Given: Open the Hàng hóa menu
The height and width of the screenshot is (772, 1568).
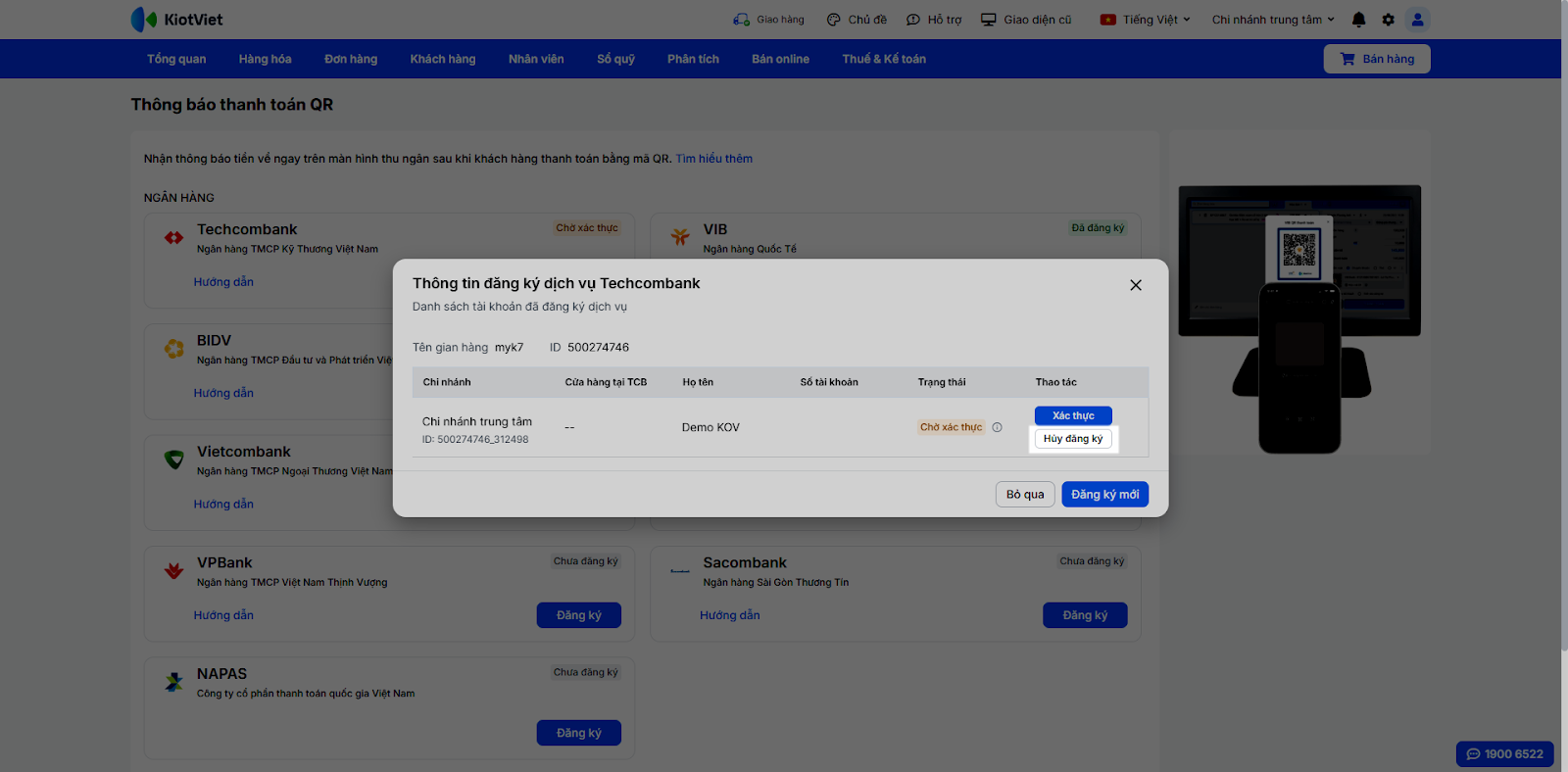Looking at the screenshot, I should pos(265,59).
